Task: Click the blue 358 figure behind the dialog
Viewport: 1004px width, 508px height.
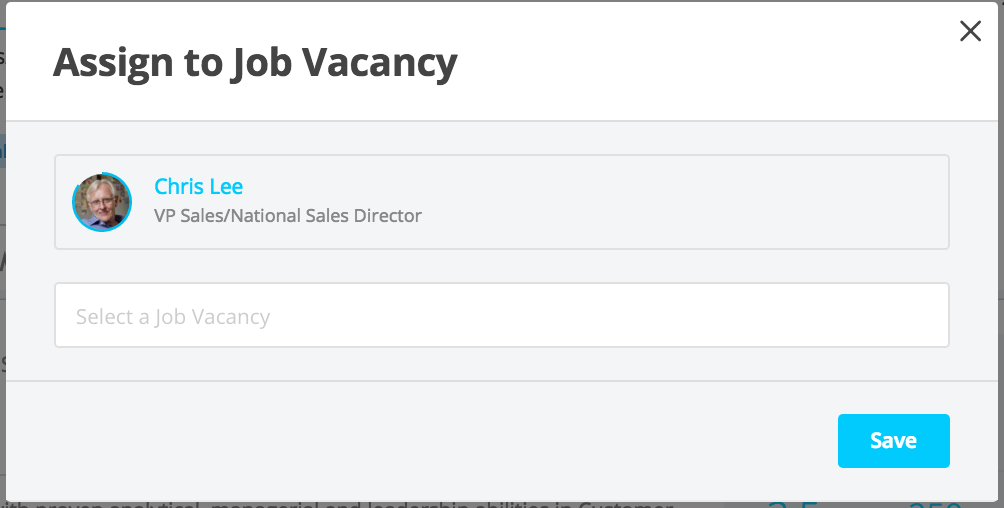Action: 935,505
